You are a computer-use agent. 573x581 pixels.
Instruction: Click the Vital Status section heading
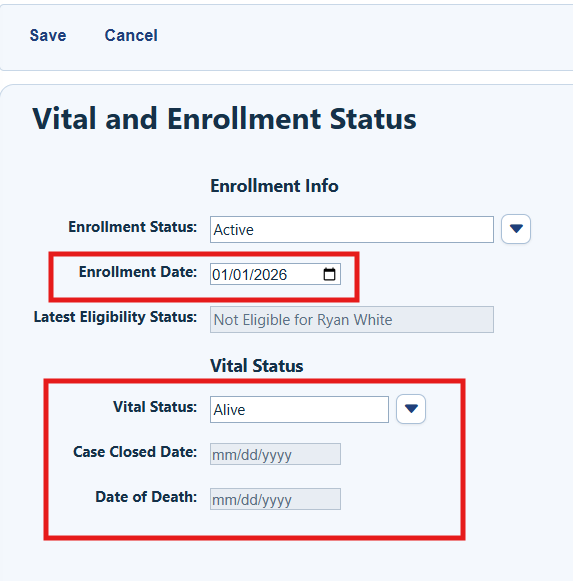pyautogui.click(x=256, y=366)
